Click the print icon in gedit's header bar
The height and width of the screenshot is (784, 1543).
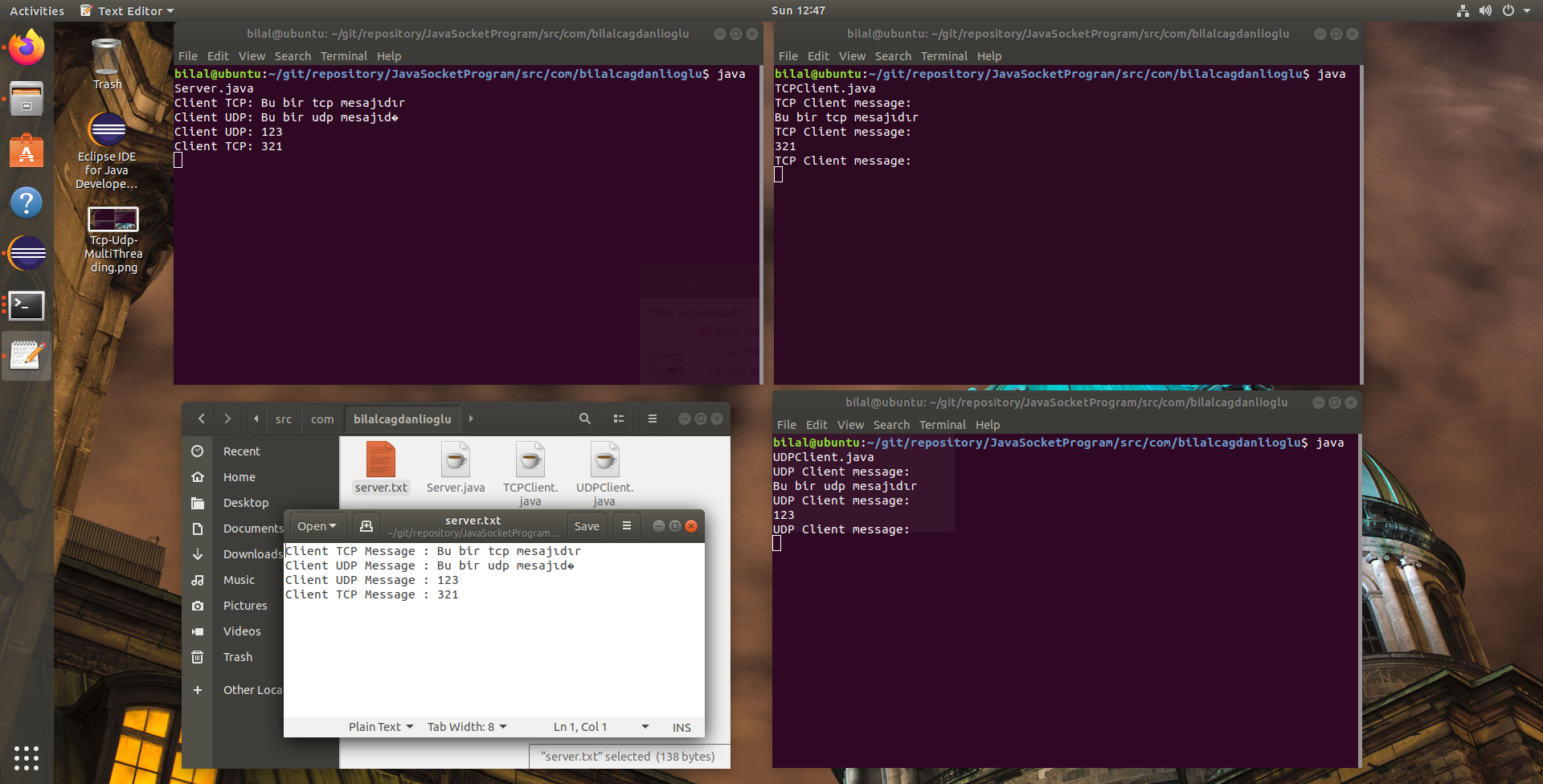[366, 525]
